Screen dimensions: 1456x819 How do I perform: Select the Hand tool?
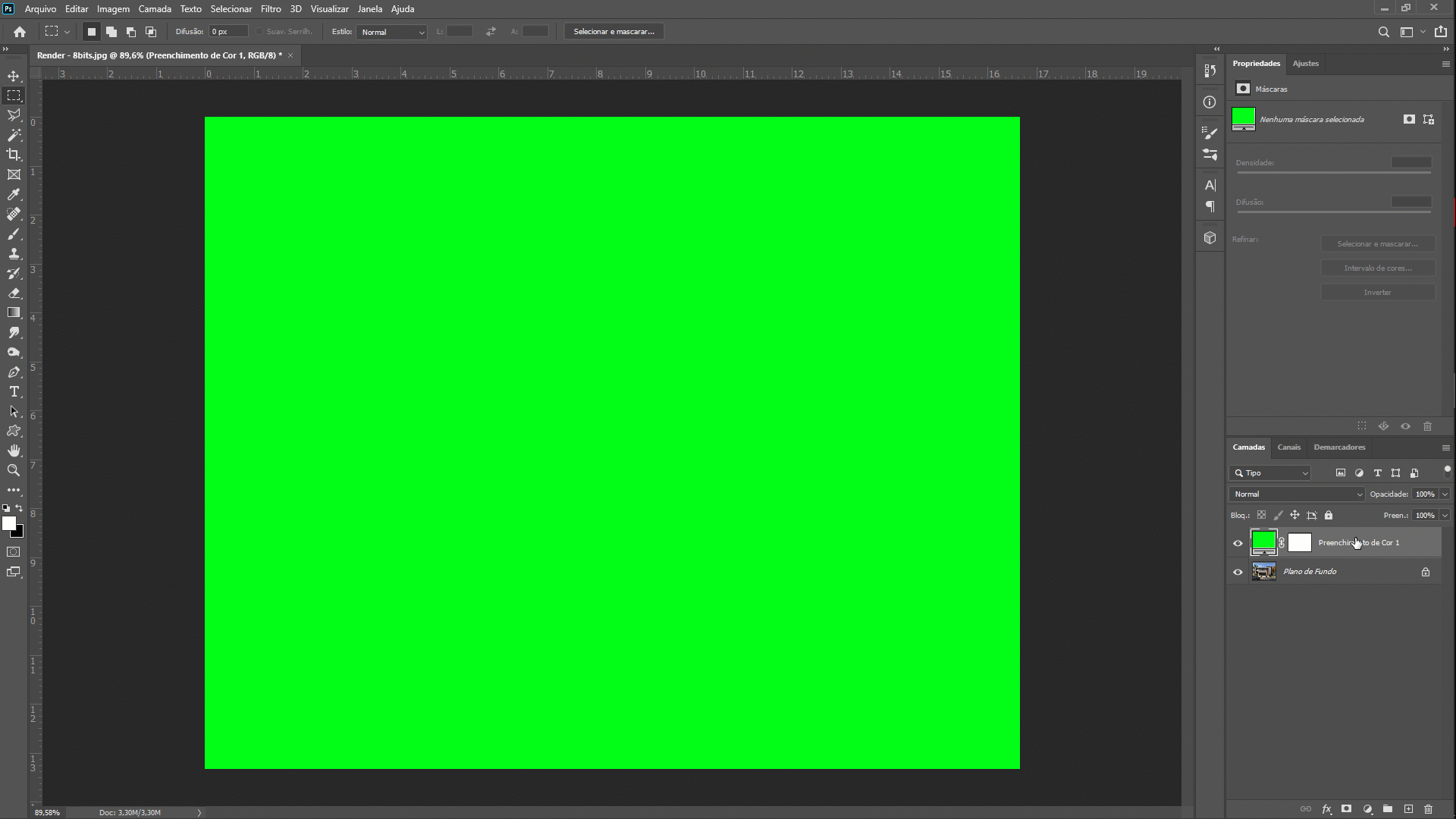pyautogui.click(x=14, y=450)
